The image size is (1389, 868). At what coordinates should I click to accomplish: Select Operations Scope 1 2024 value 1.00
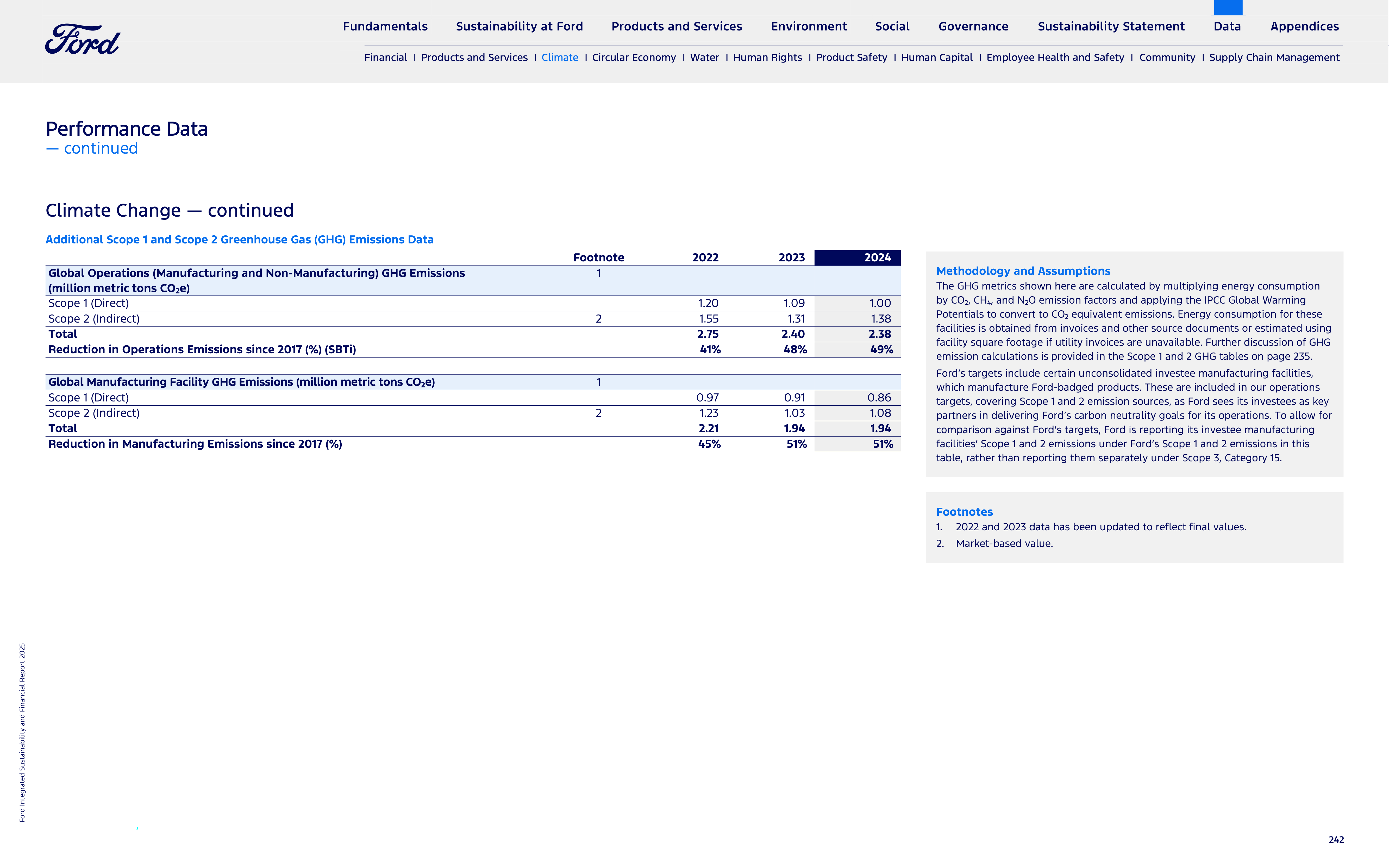pyautogui.click(x=880, y=303)
